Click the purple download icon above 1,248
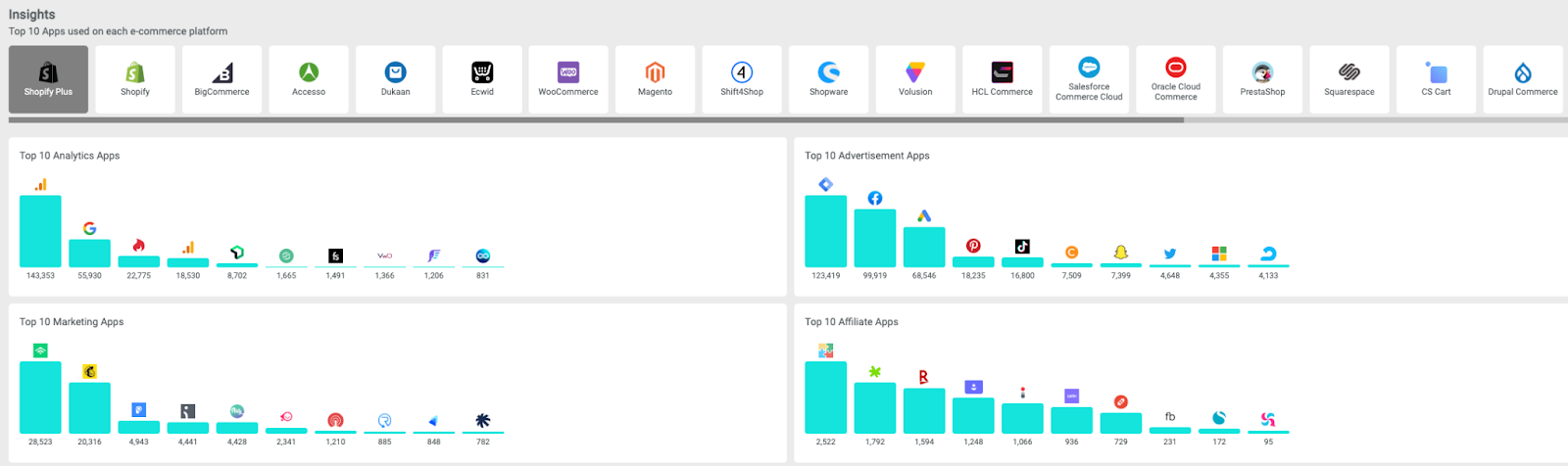Screen dimensions: 1568x466 pyautogui.click(x=973, y=387)
